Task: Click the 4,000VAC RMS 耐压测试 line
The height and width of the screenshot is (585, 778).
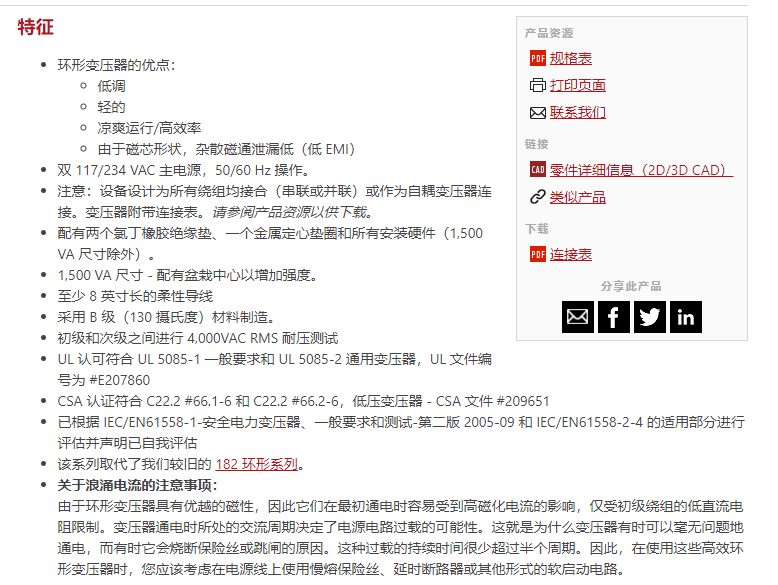Action: click(198, 338)
